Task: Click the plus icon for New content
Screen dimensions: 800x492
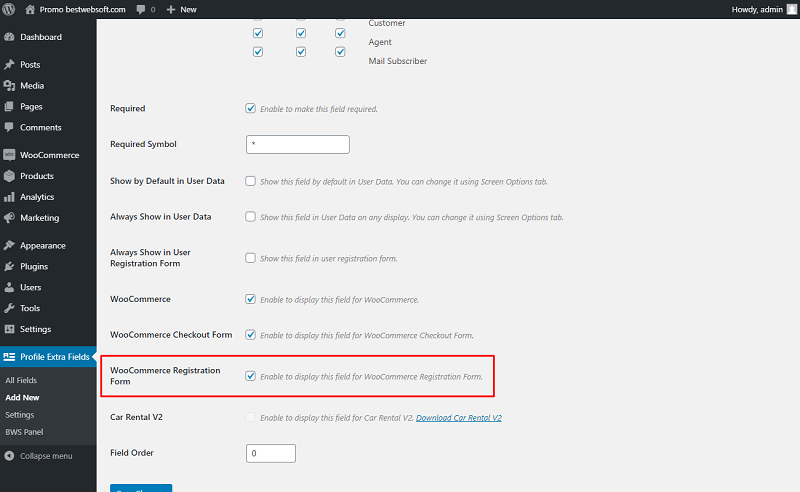Action: point(171,10)
